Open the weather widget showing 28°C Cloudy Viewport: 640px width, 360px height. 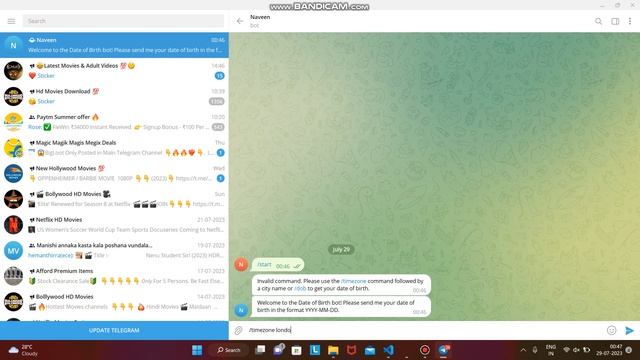tap(23, 350)
